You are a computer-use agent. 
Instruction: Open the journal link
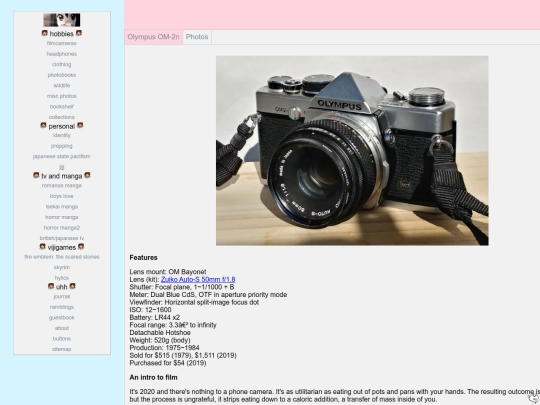[62, 297]
